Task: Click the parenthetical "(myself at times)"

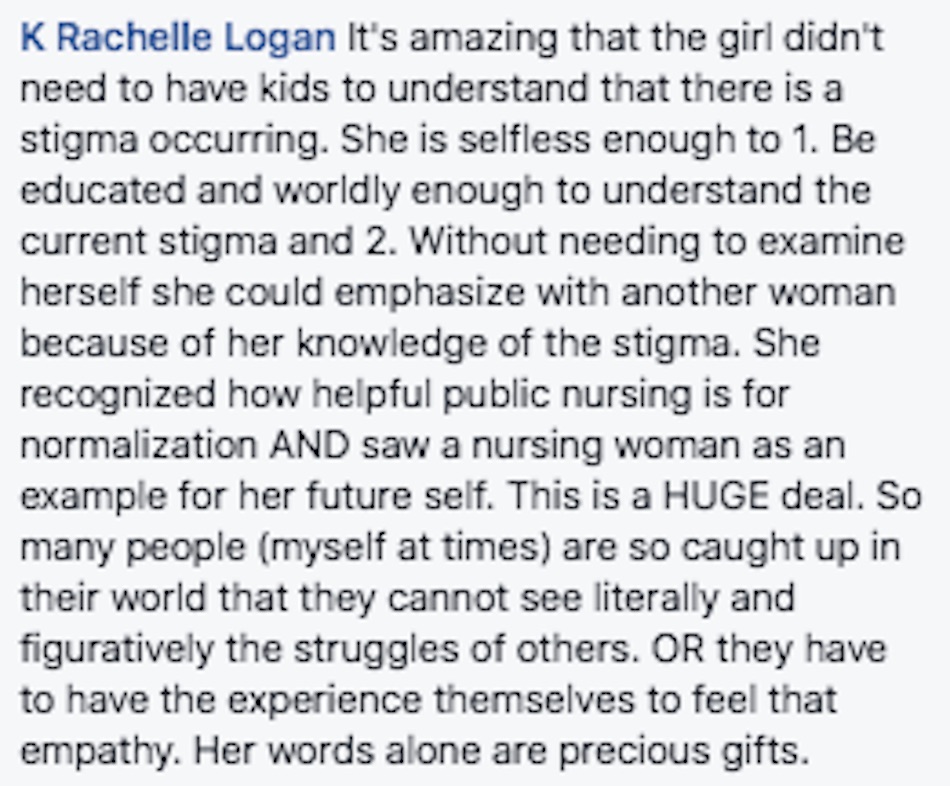Action: (x=405, y=547)
